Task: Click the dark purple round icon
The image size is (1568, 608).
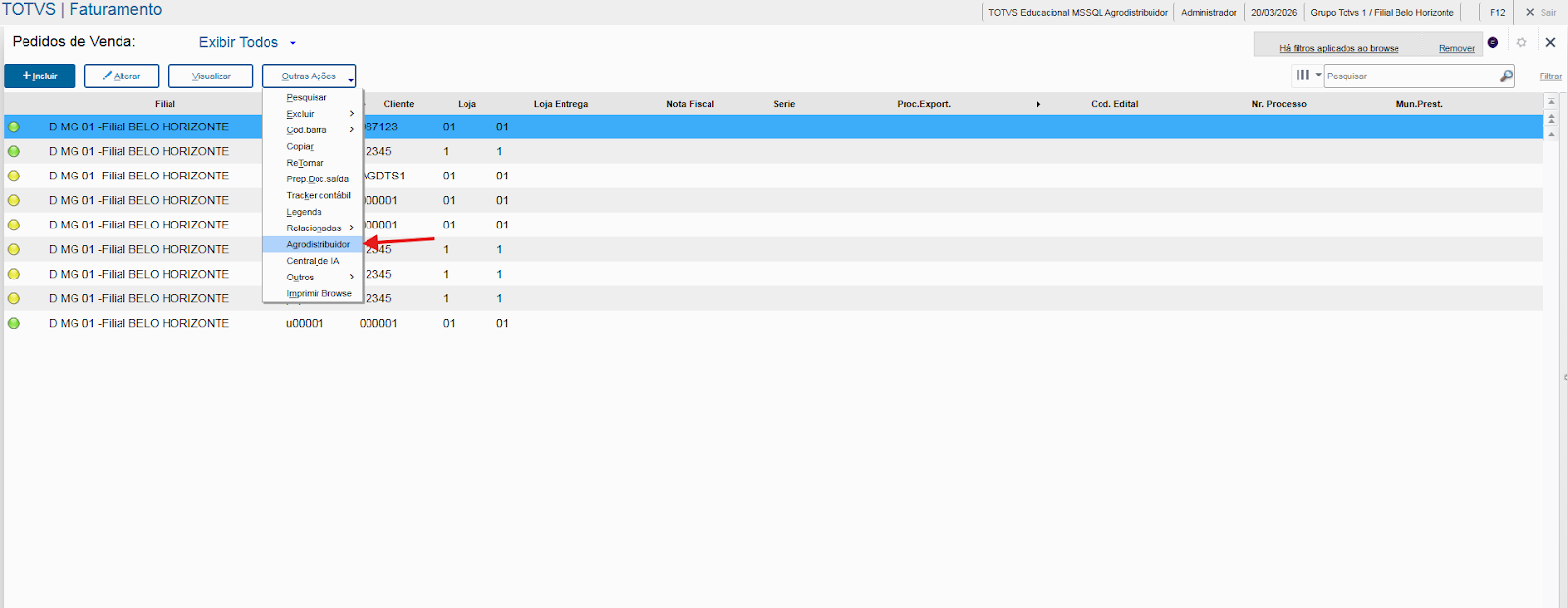Action: coord(1493,42)
